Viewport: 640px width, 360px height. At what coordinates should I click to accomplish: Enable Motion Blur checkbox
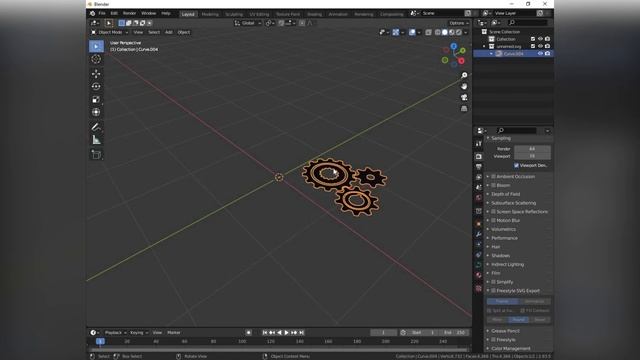point(493,220)
